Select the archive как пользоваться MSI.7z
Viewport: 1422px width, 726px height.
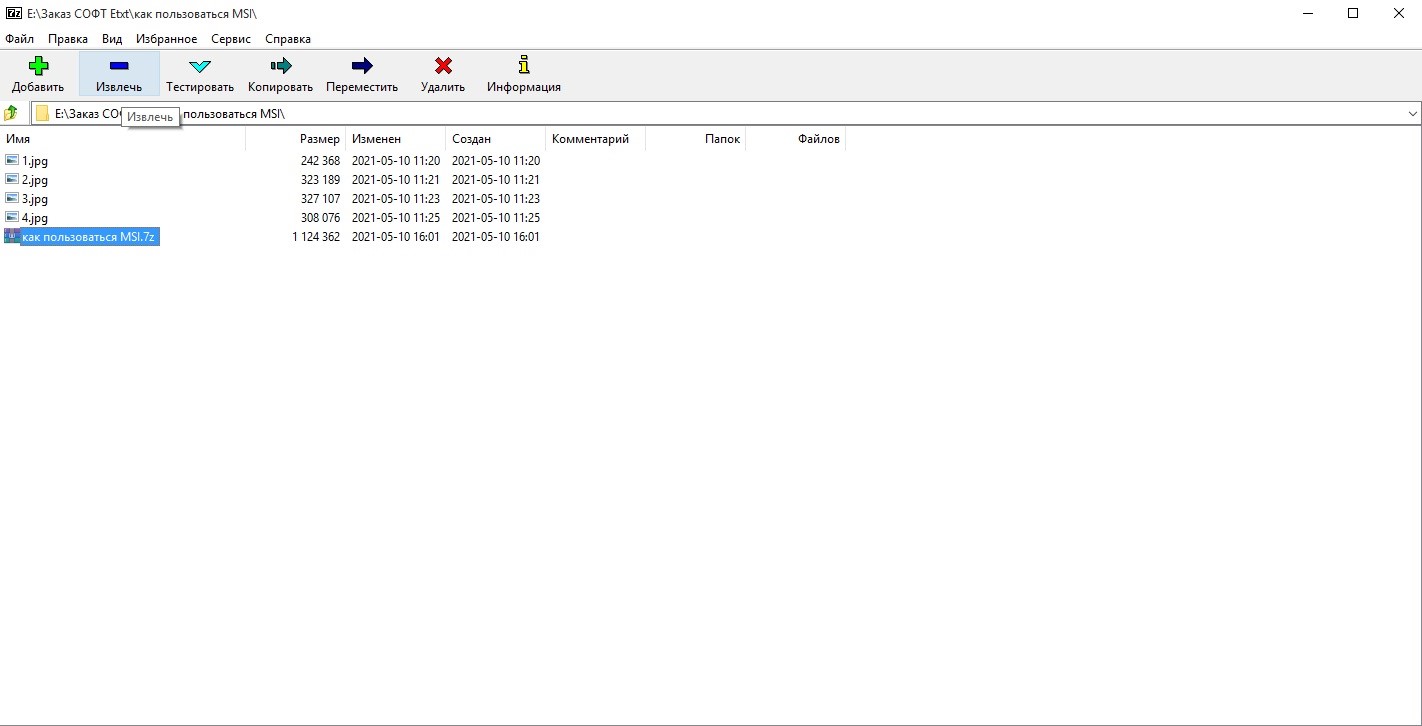[88, 237]
